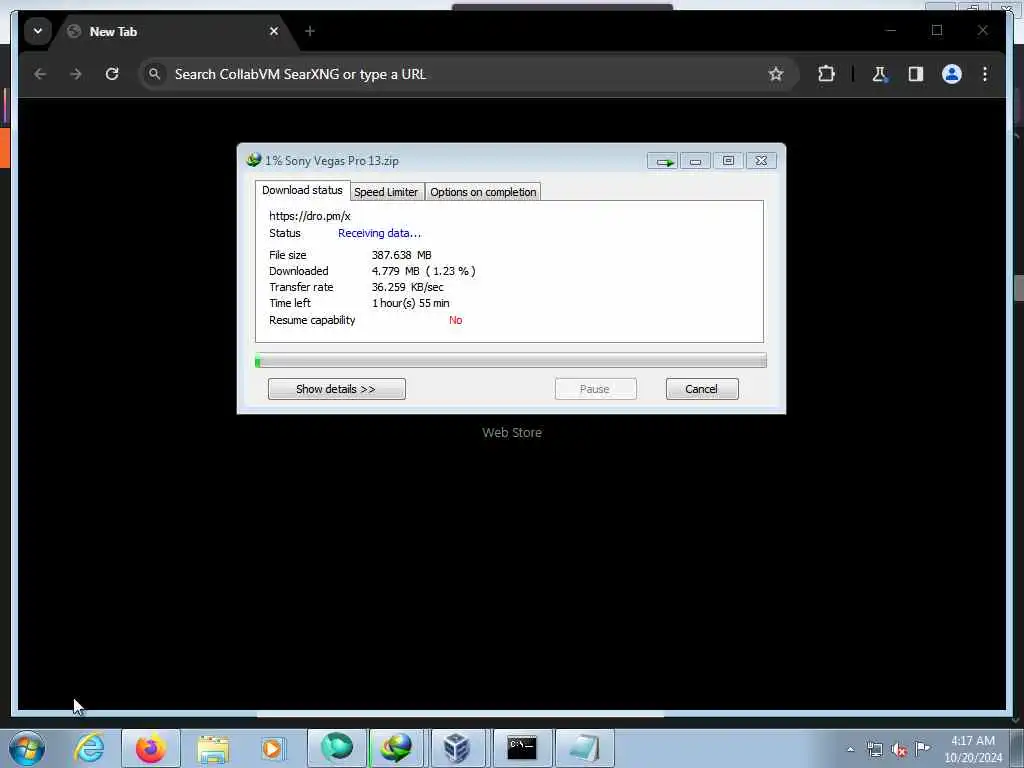Viewport: 1024px width, 768px height.
Task: Open the notepad taskbar icon
Action: [584, 748]
